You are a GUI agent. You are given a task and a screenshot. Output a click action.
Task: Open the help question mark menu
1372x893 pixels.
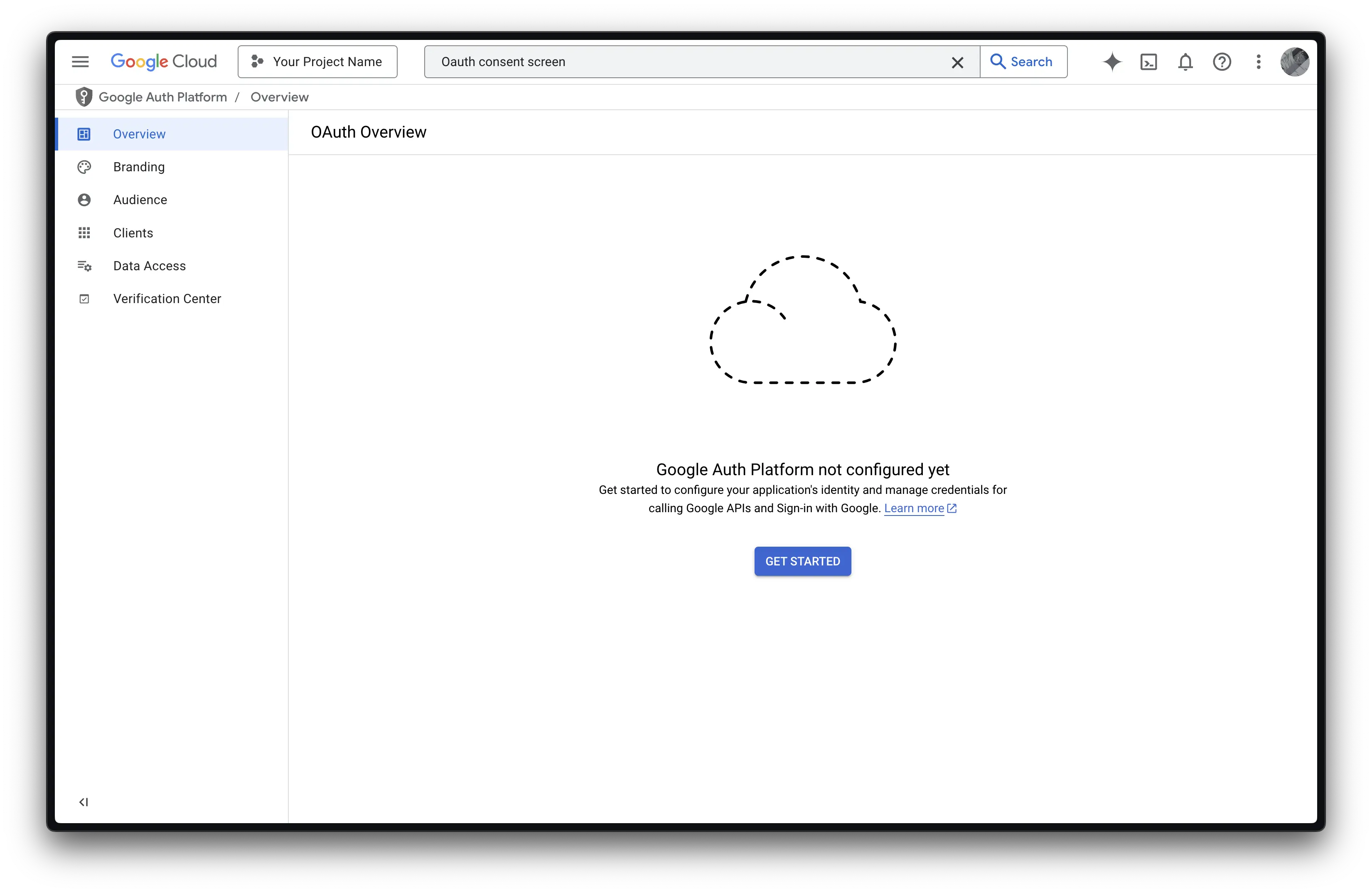click(1222, 62)
